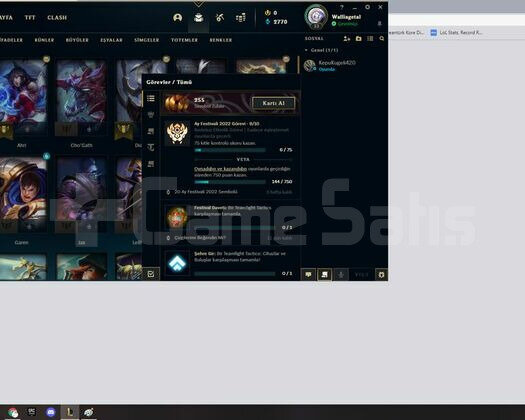Open the profile icon in top navigation

coord(177,17)
